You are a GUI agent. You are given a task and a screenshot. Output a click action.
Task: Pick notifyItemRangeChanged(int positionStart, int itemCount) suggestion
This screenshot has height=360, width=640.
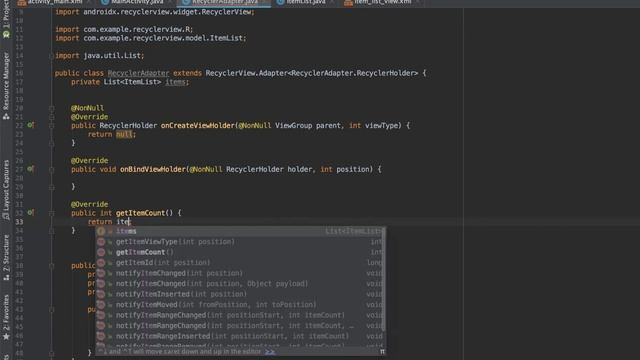[x=240, y=315]
